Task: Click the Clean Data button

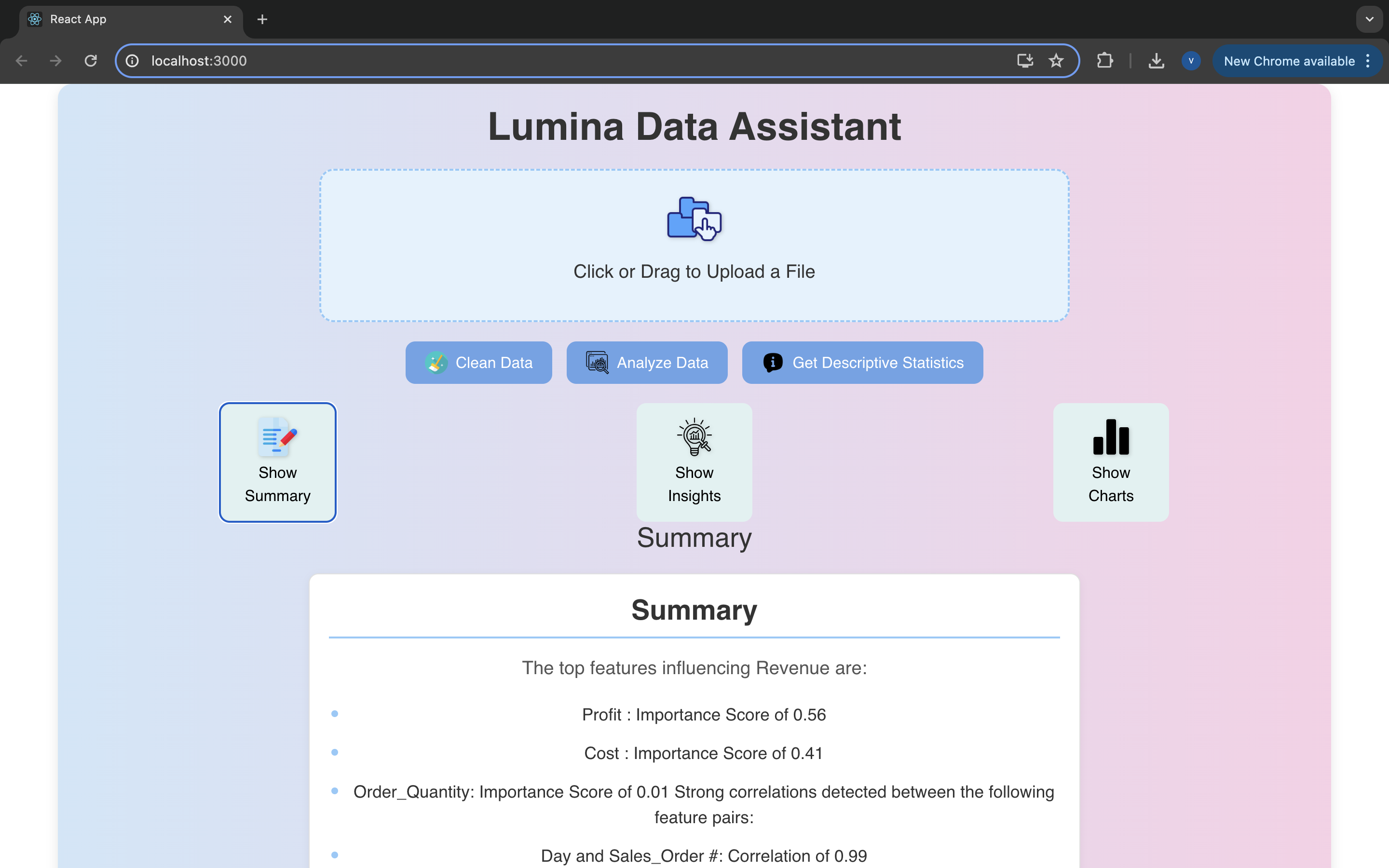Action: 478,363
